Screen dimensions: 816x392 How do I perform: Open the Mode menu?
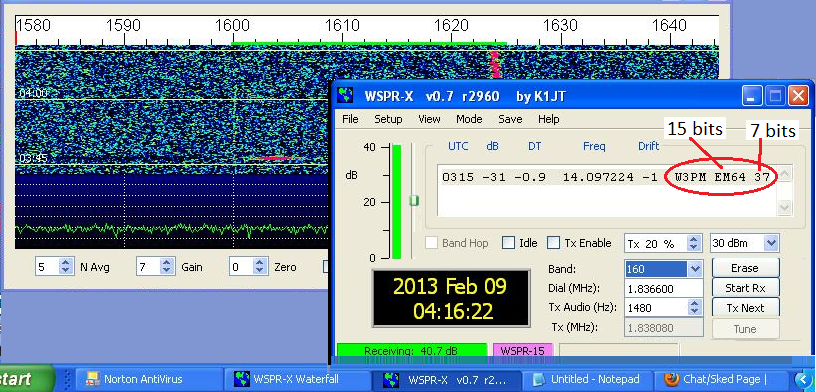[469, 119]
